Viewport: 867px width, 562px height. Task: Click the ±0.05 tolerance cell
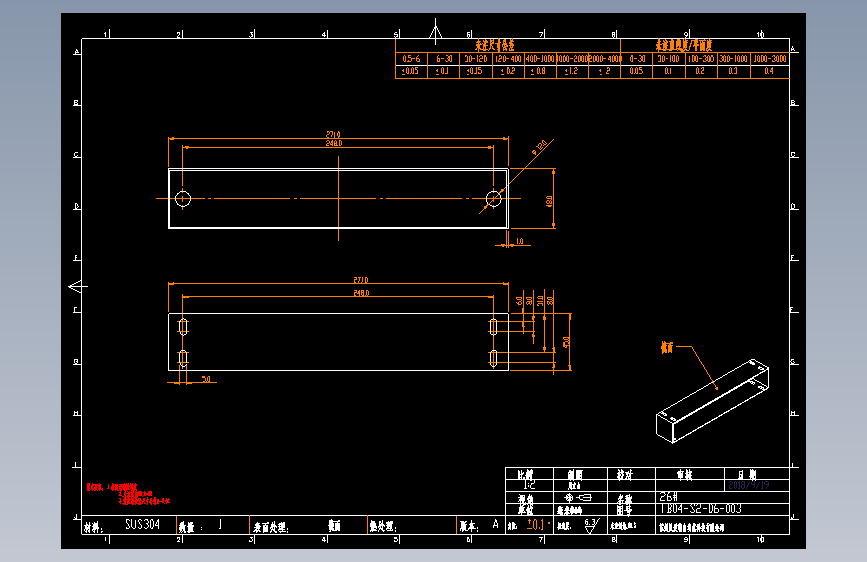410,71
